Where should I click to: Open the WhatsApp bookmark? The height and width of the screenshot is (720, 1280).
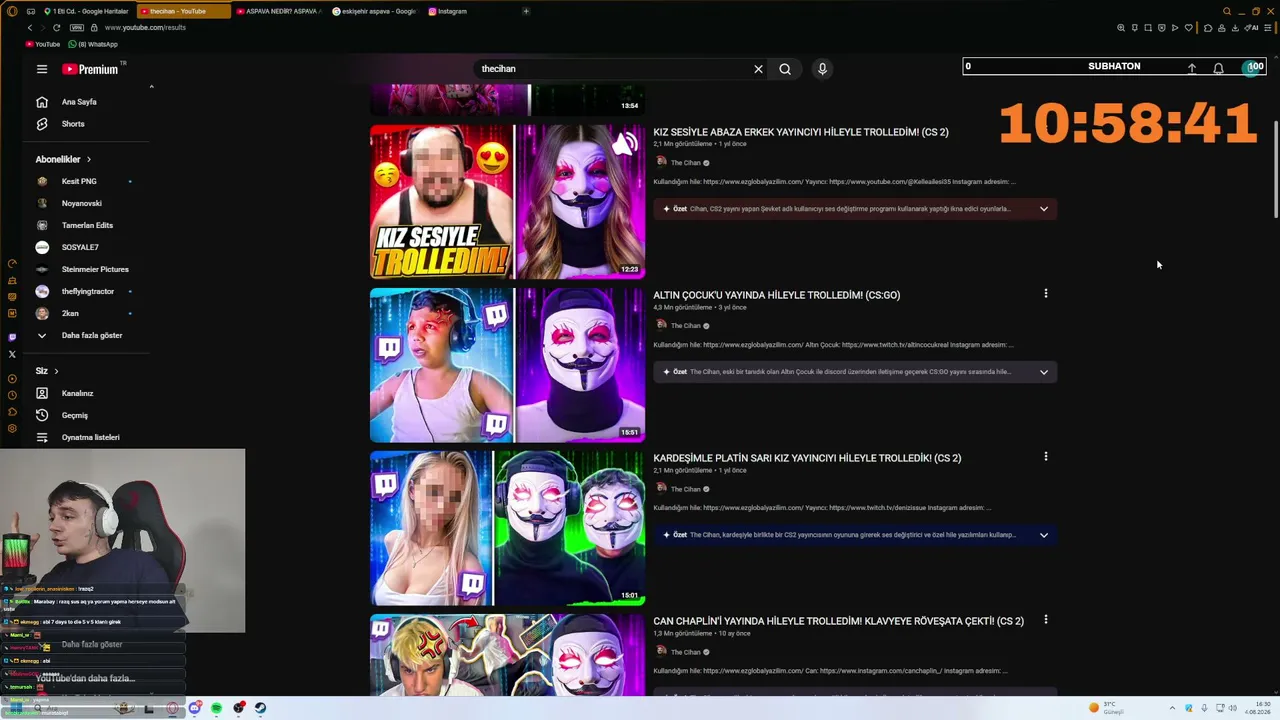93,45
